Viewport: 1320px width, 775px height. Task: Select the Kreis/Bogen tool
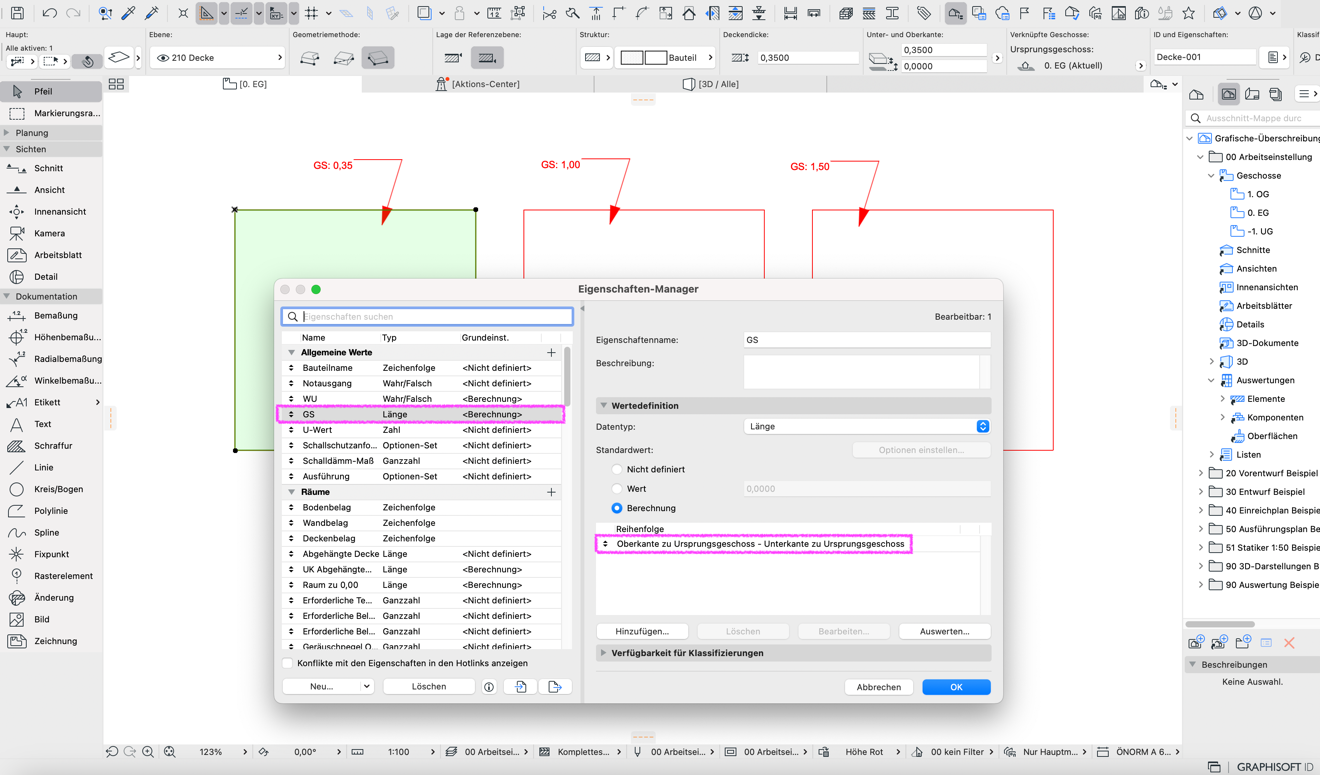[51, 489]
